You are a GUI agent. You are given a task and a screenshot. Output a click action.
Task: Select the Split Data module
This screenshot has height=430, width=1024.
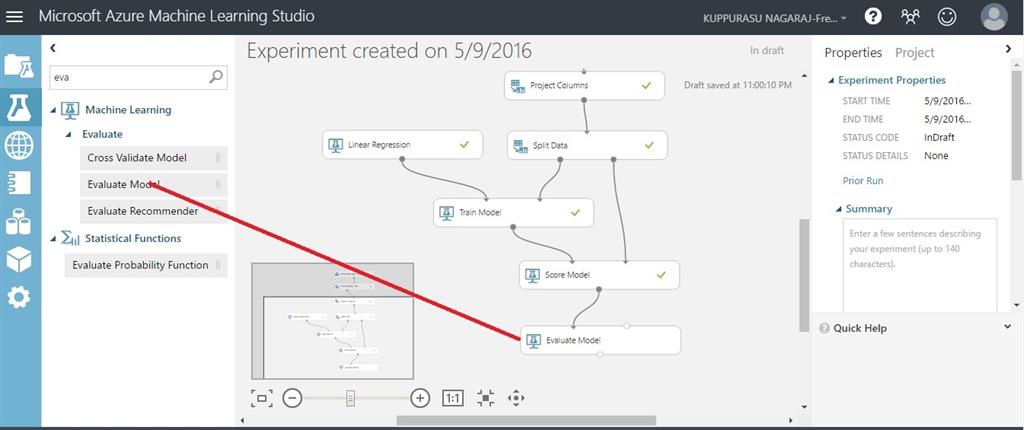[x=587, y=145]
